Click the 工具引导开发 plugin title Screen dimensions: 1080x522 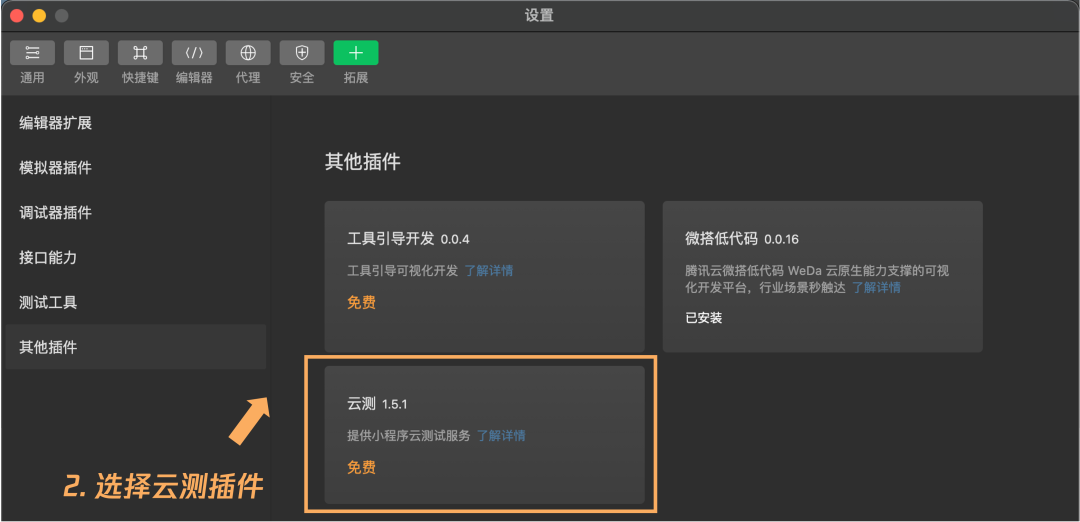391,239
